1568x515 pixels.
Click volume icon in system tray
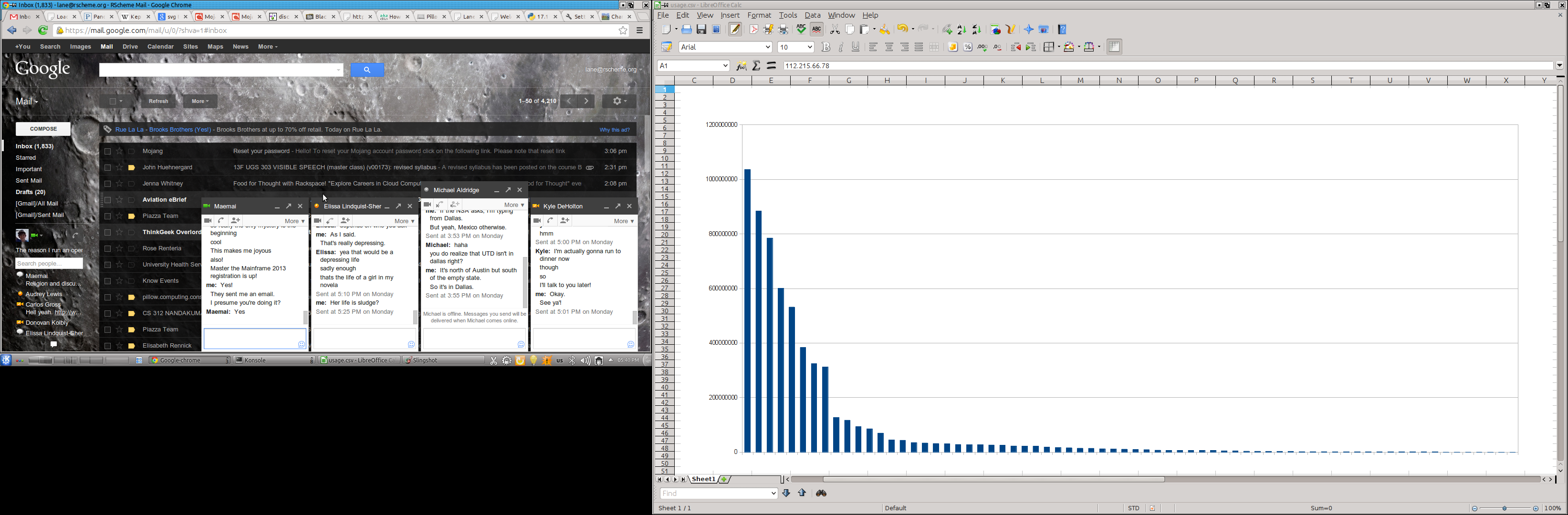point(585,360)
